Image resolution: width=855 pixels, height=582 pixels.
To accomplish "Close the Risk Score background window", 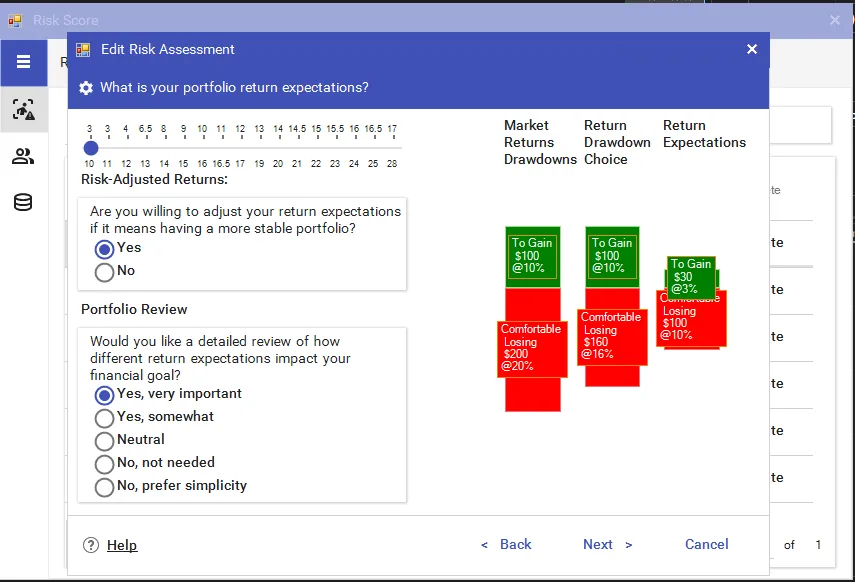I will point(834,20).
